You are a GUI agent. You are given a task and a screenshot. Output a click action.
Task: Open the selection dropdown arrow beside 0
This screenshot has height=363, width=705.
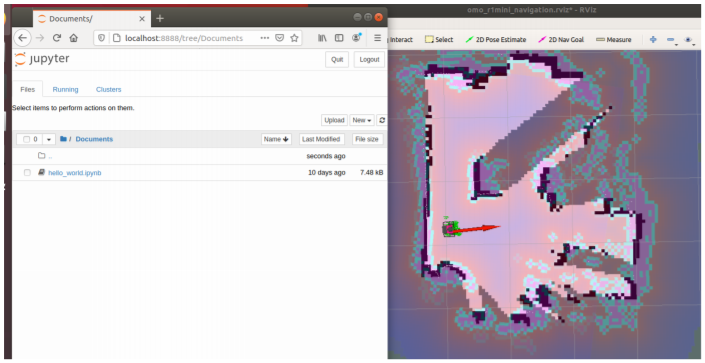49,139
